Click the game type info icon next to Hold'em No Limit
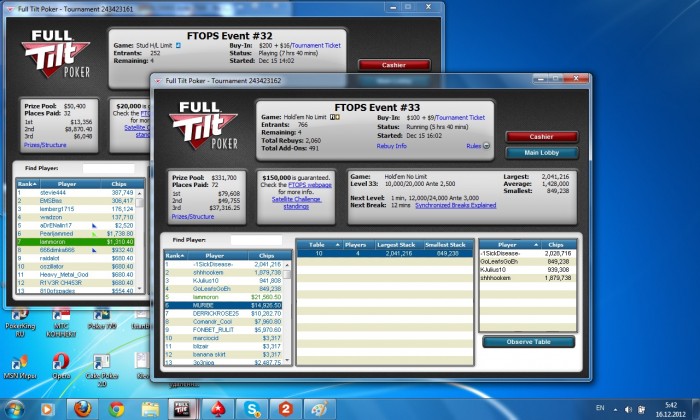 click(335, 117)
